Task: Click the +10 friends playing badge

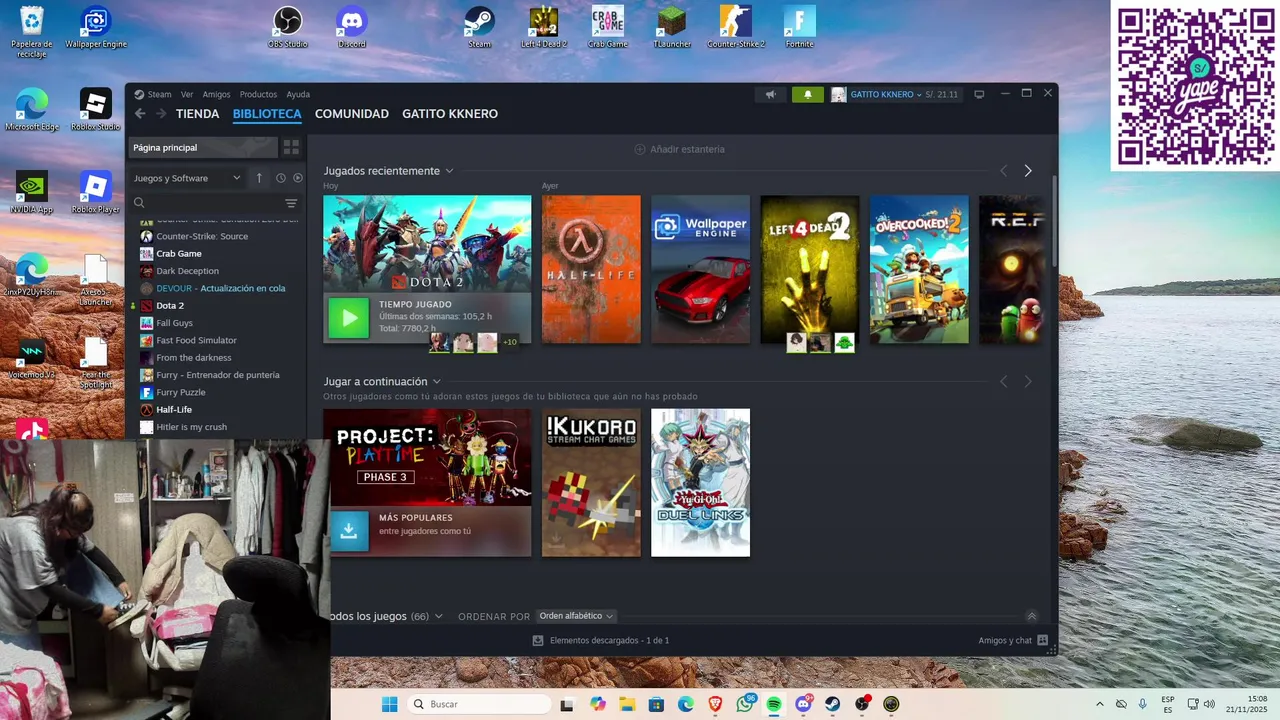Action: (x=509, y=342)
